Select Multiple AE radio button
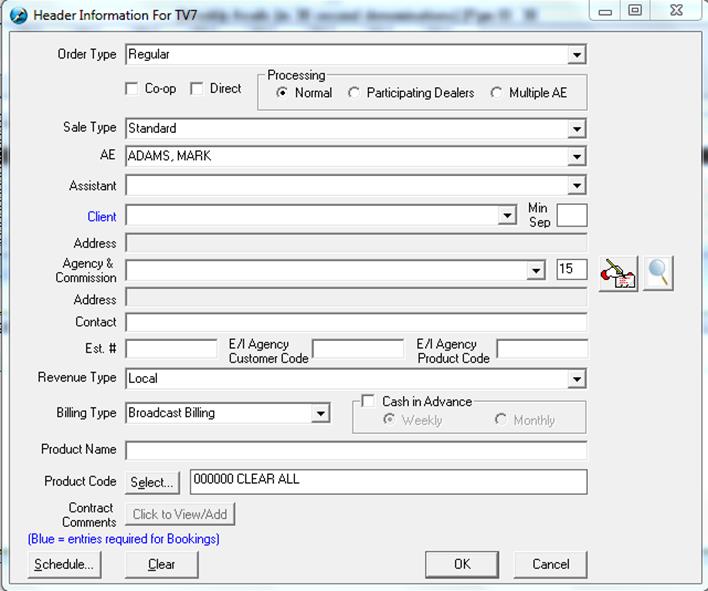Viewport: 708px width, 591px height. (497, 93)
